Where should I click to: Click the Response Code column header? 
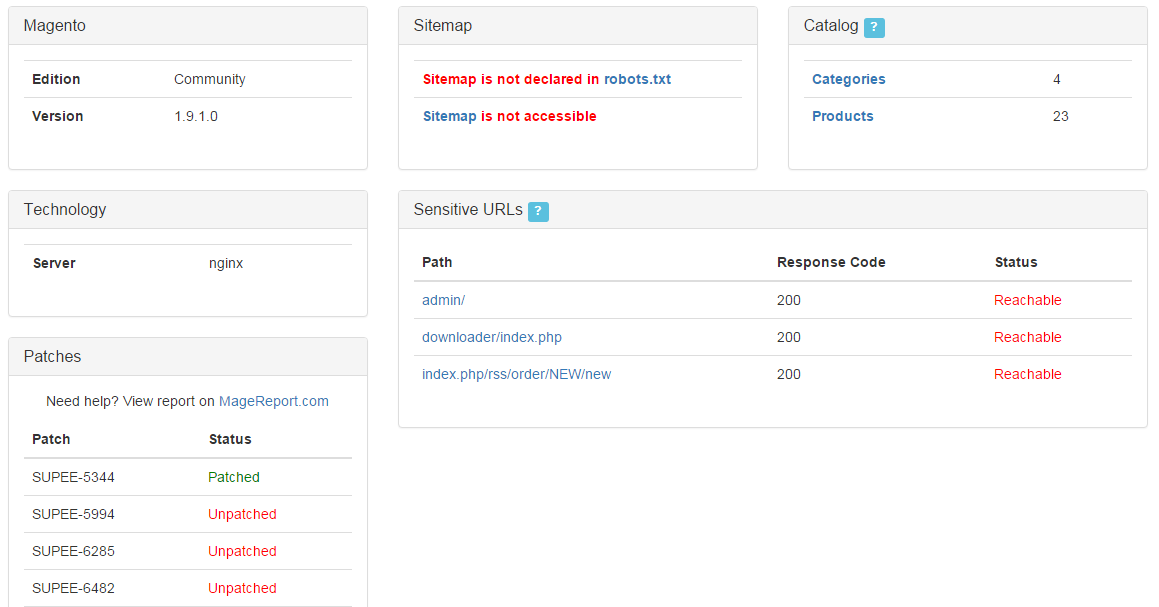[x=831, y=262]
